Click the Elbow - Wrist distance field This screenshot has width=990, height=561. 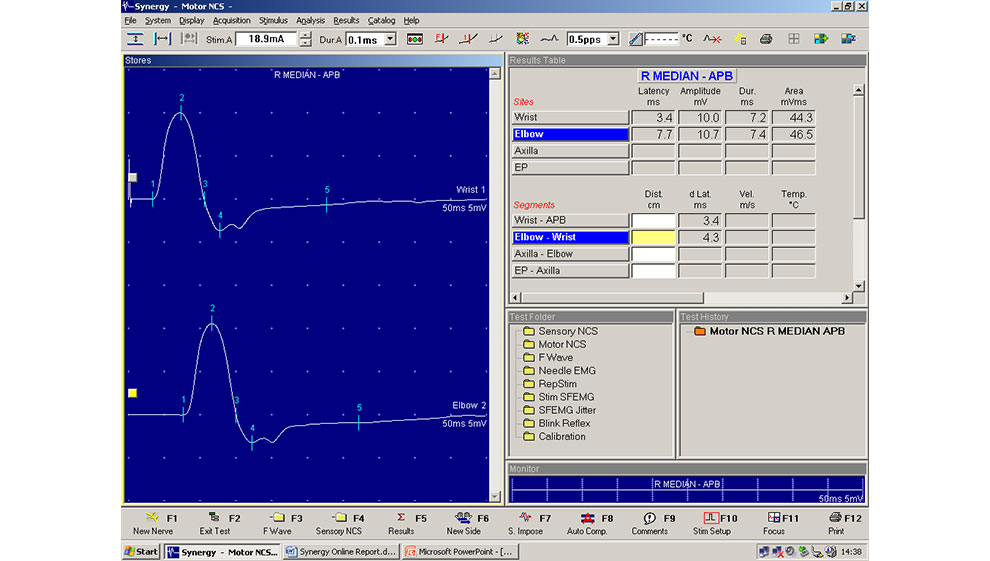coord(654,237)
